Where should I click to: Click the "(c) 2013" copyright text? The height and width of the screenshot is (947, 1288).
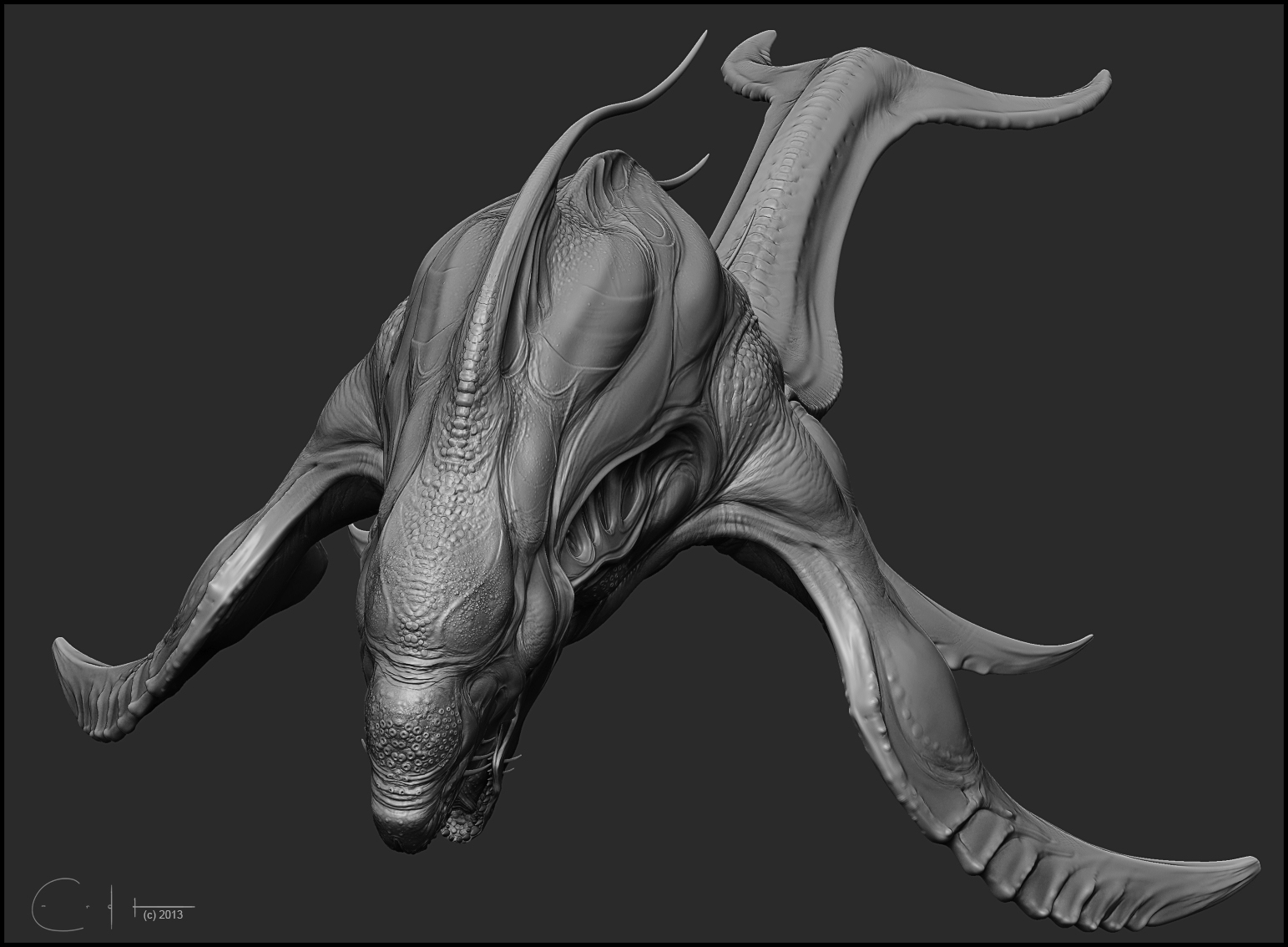[x=163, y=914]
